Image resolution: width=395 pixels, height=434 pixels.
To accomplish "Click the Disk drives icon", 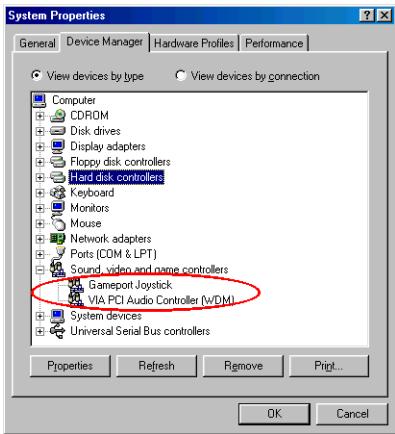I will click(x=57, y=131).
